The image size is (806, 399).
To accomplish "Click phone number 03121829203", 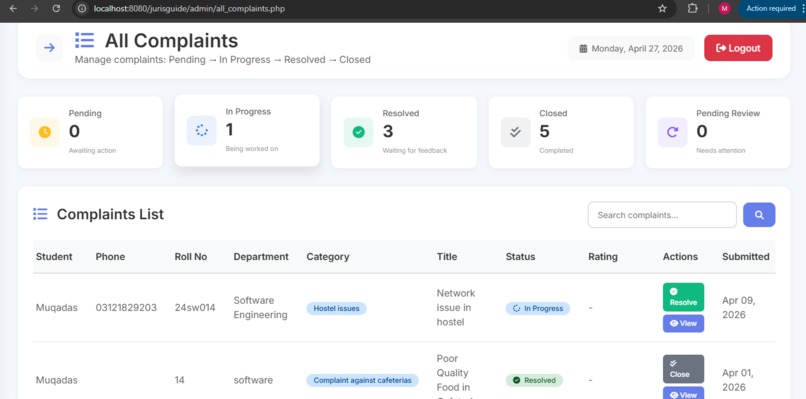I will pyautogui.click(x=126, y=308).
